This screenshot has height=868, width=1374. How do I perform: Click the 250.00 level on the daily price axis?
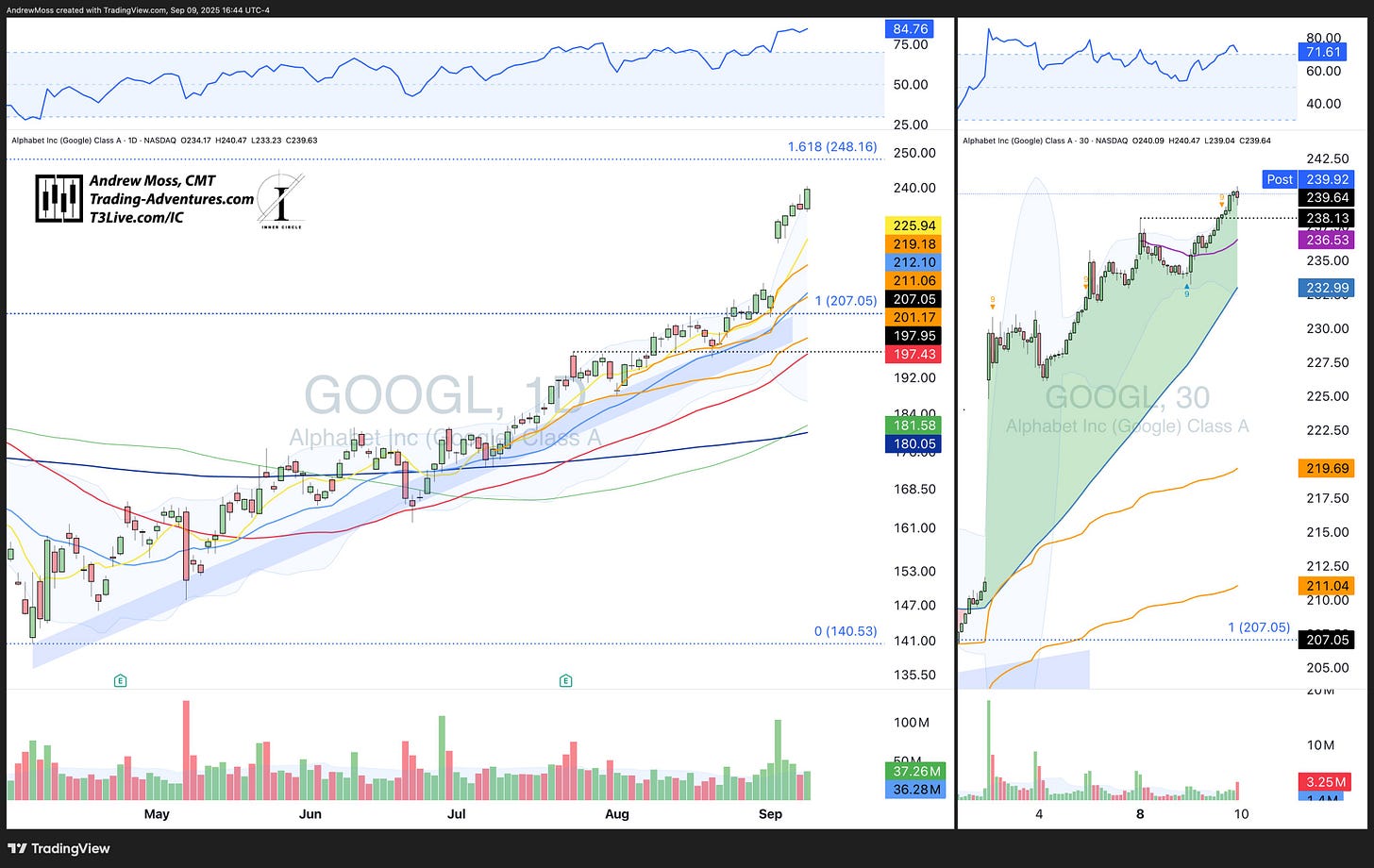[x=914, y=153]
